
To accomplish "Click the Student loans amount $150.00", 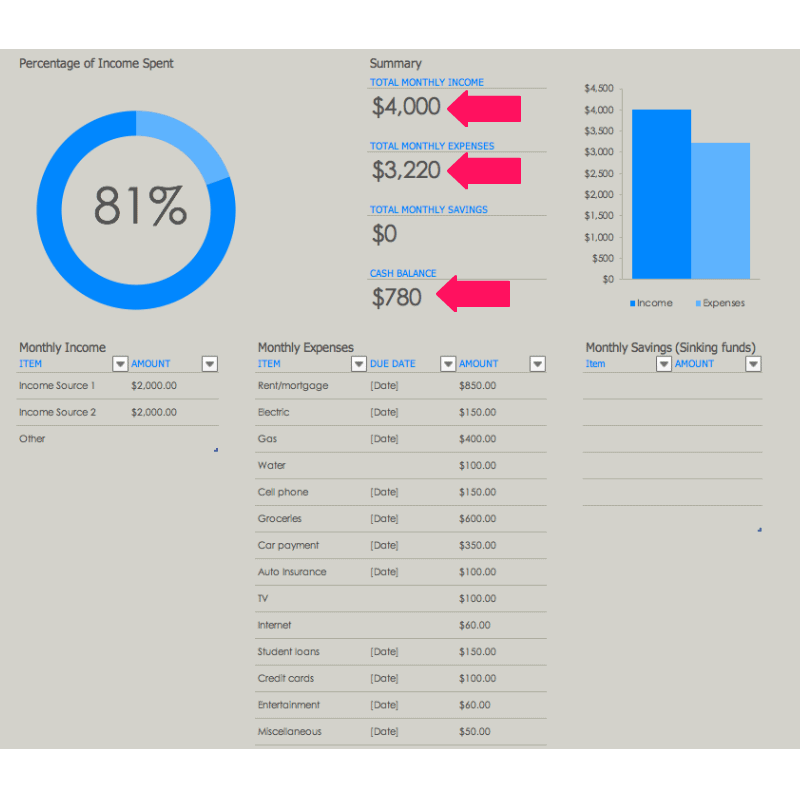I will [x=477, y=652].
